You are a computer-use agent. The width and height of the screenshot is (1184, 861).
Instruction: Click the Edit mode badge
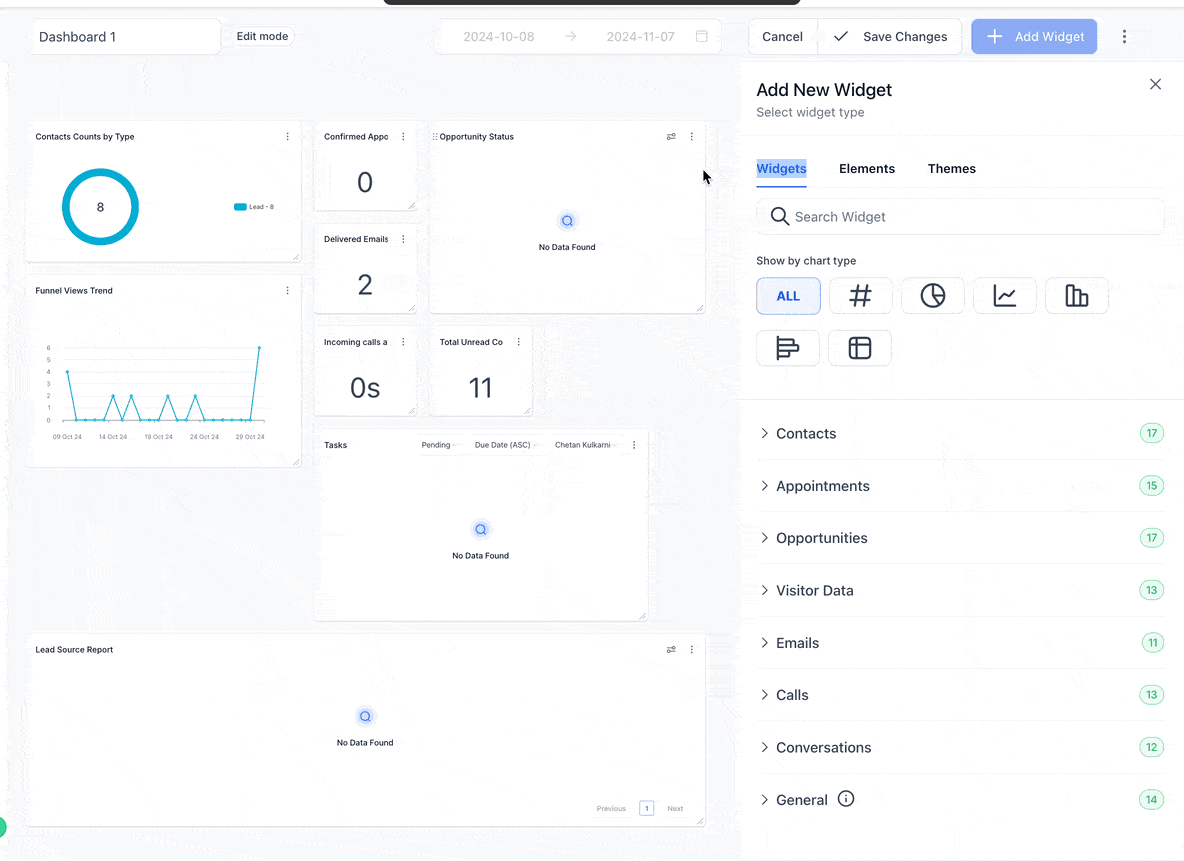pos(262,36)
